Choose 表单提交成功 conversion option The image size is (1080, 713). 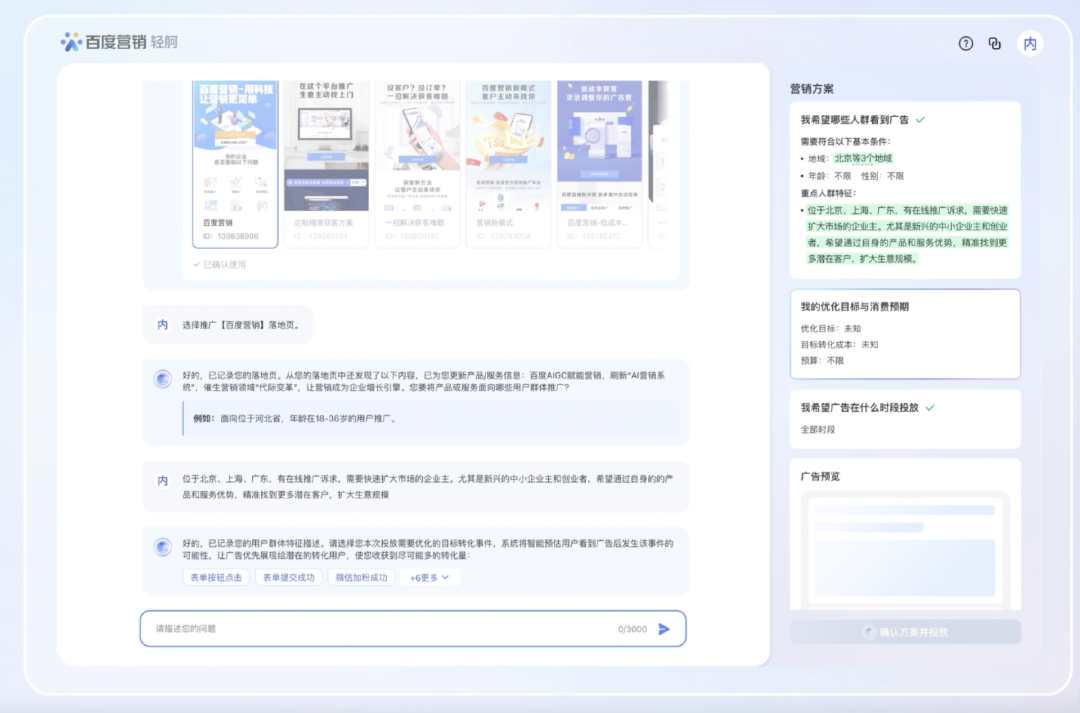[x=289, y=577]
